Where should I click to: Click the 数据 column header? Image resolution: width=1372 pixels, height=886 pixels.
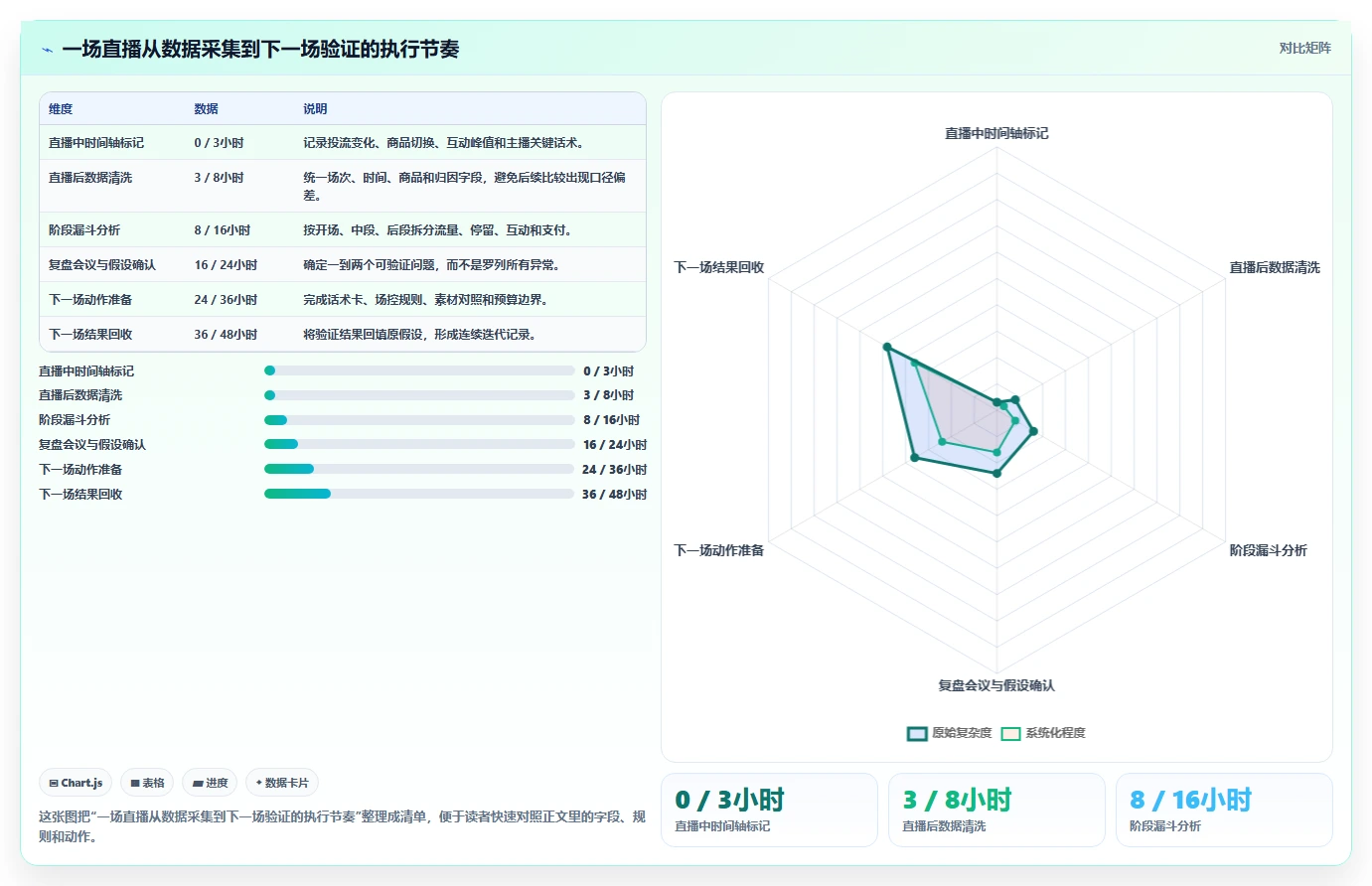207,109
